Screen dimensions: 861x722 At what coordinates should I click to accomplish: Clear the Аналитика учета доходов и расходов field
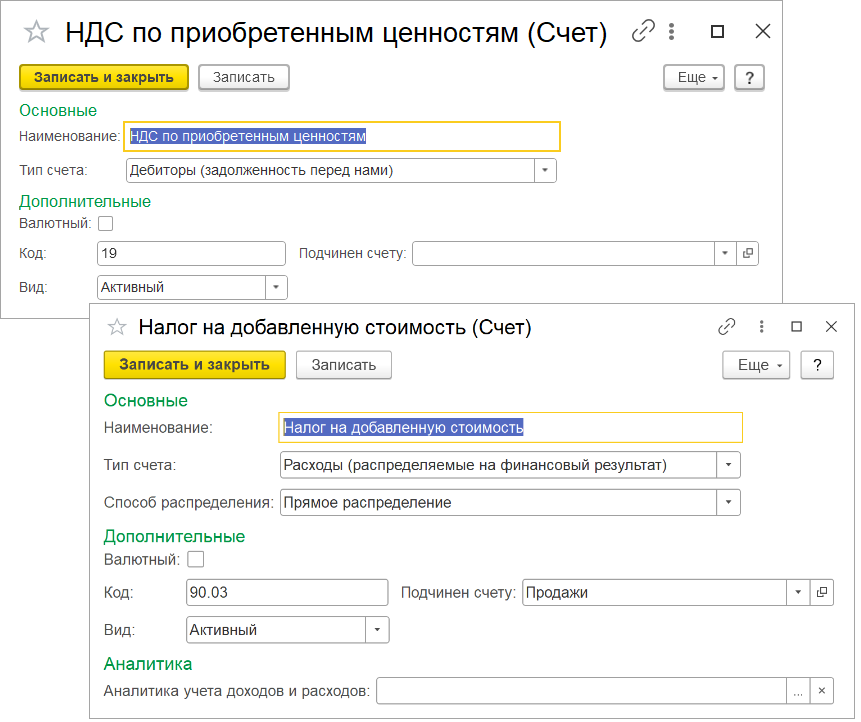coord(821,691)
